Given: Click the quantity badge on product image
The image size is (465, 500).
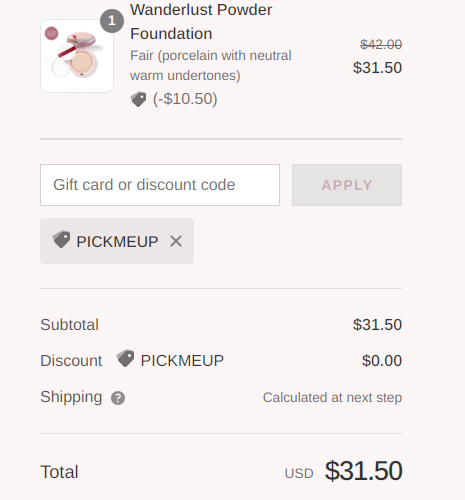Looking at the screenshot, I should pyautogui.click(x=112, y=21).
